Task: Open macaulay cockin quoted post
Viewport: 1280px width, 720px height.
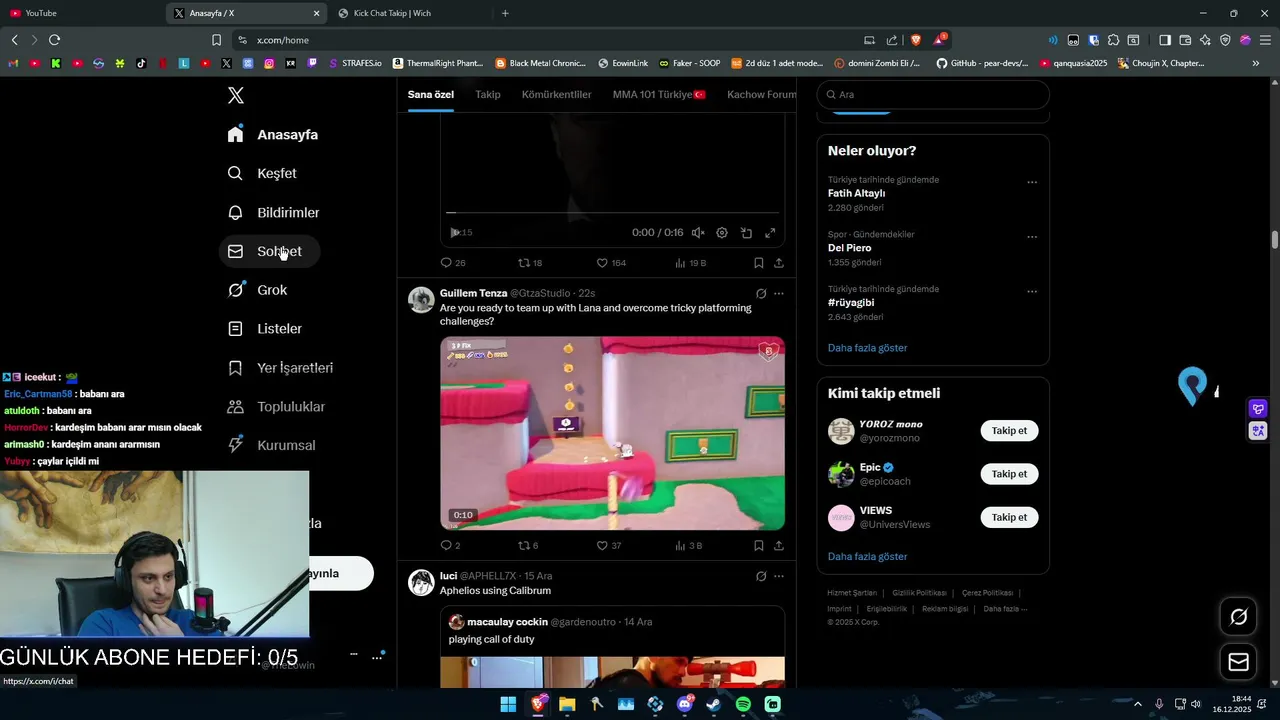Action: (x=612, y=647)
